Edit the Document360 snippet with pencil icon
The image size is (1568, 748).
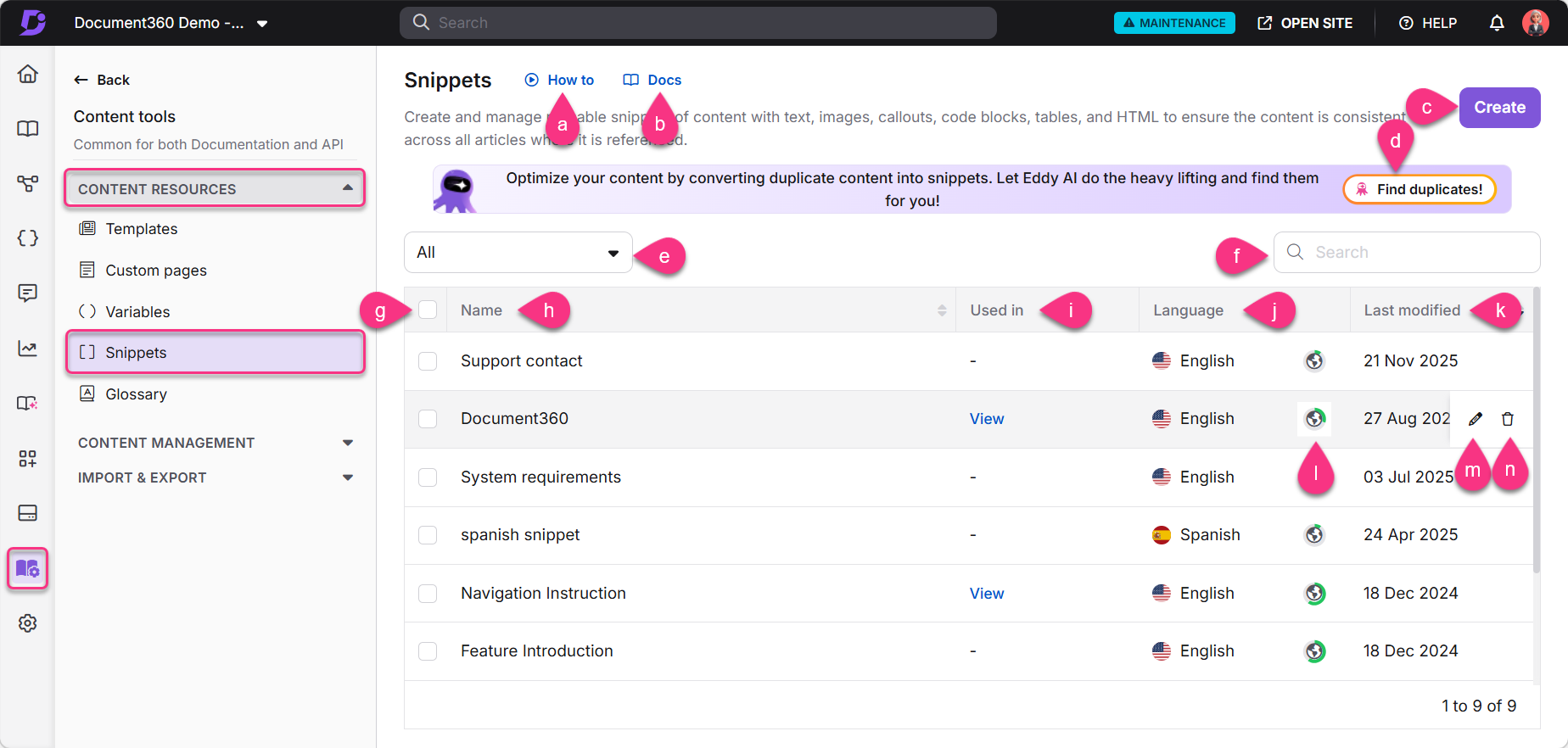click(x=1476, y=419)
